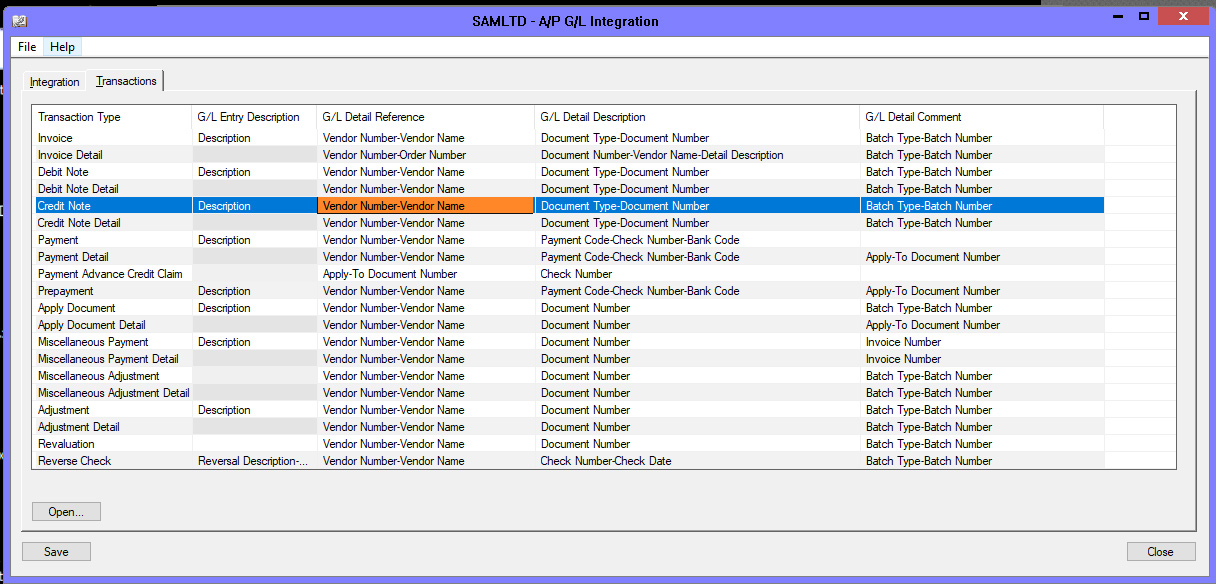Click Check Number in Payment Advance Credit Claim row
This screenshot has width=1216, height=584.
[x=697, y=274]
